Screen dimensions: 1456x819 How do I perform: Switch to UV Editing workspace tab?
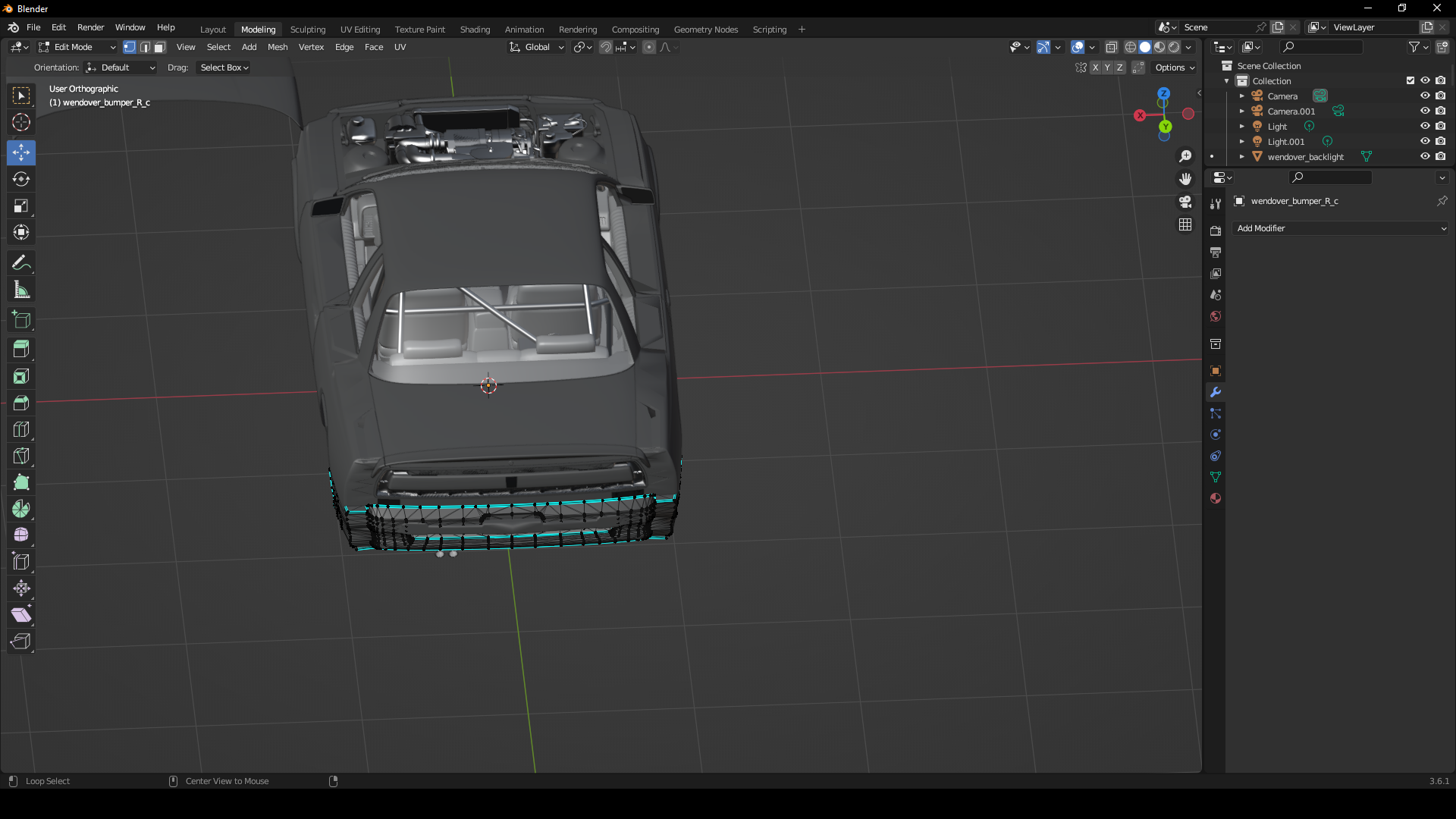tap(360, 30)
